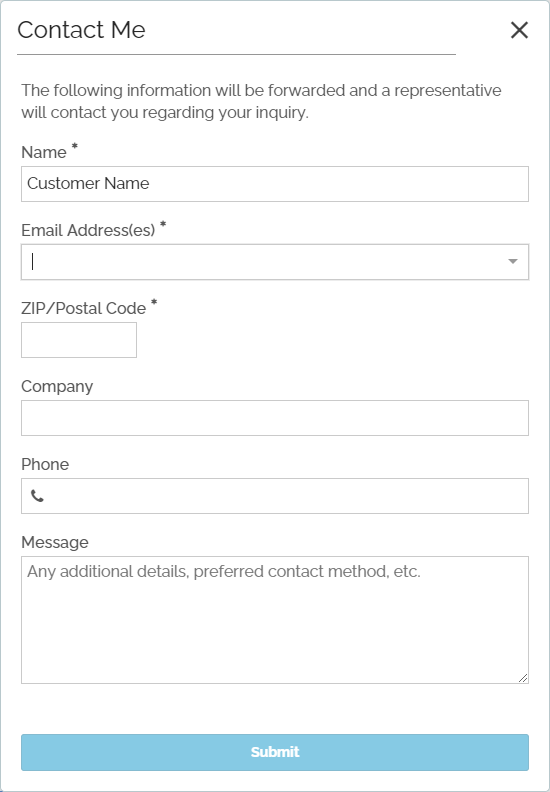
Task: Click the Contact Me heading
Action: tap(81, 30)
